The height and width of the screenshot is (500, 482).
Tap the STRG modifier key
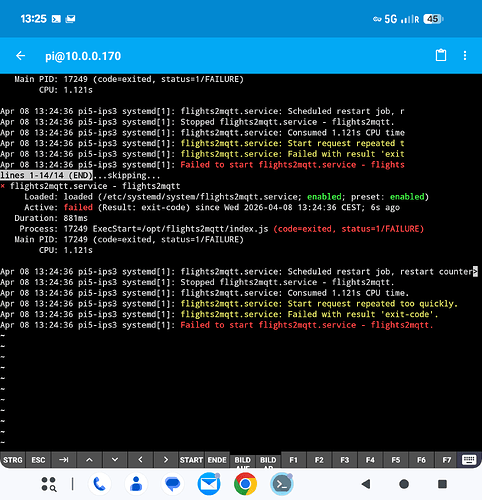coord(13,460)
